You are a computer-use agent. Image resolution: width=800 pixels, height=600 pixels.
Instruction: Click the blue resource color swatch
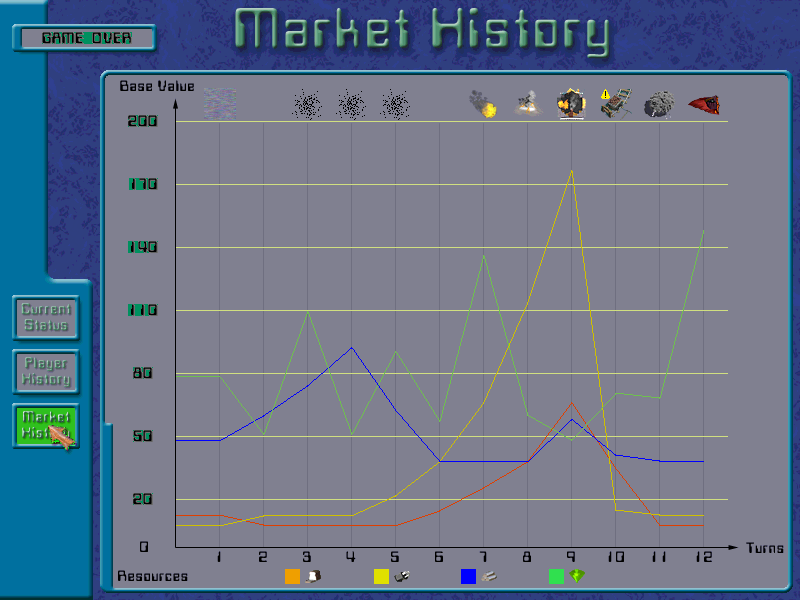tap(468, 576)
